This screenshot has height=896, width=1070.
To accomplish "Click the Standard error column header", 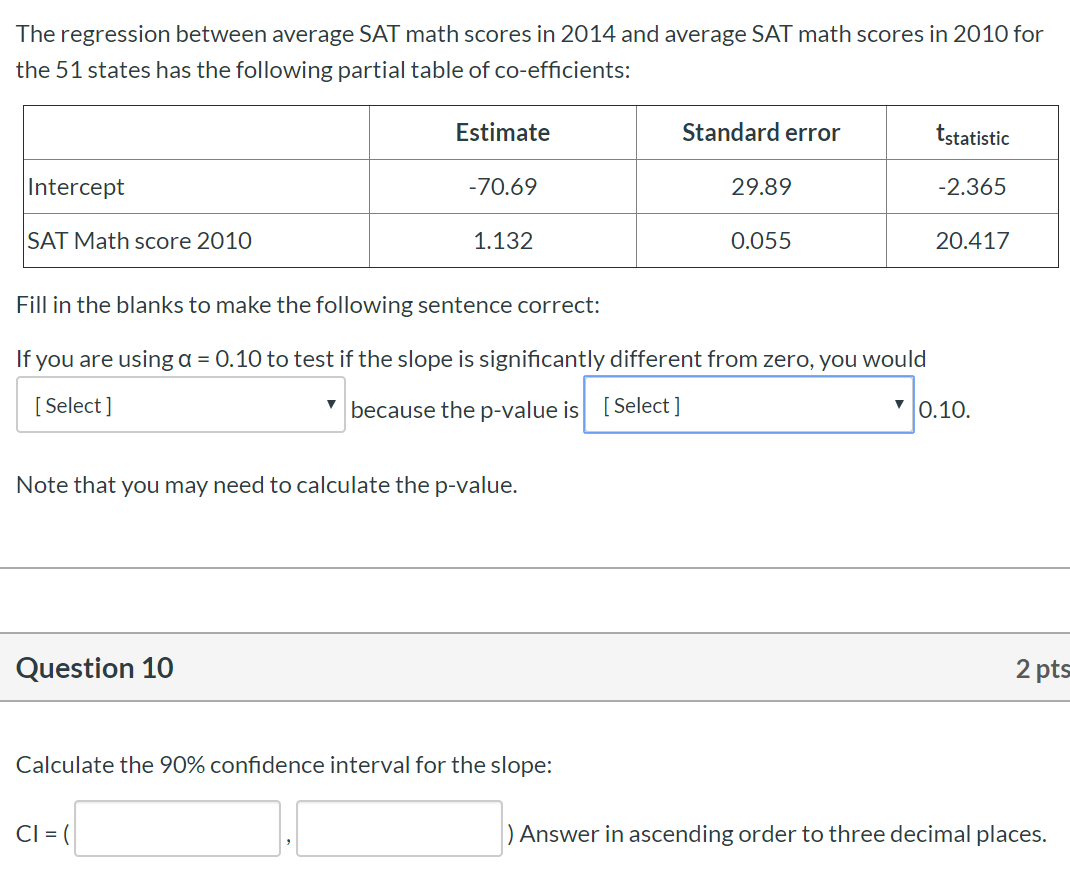I will pyautogui.click(x=761, y=132).
